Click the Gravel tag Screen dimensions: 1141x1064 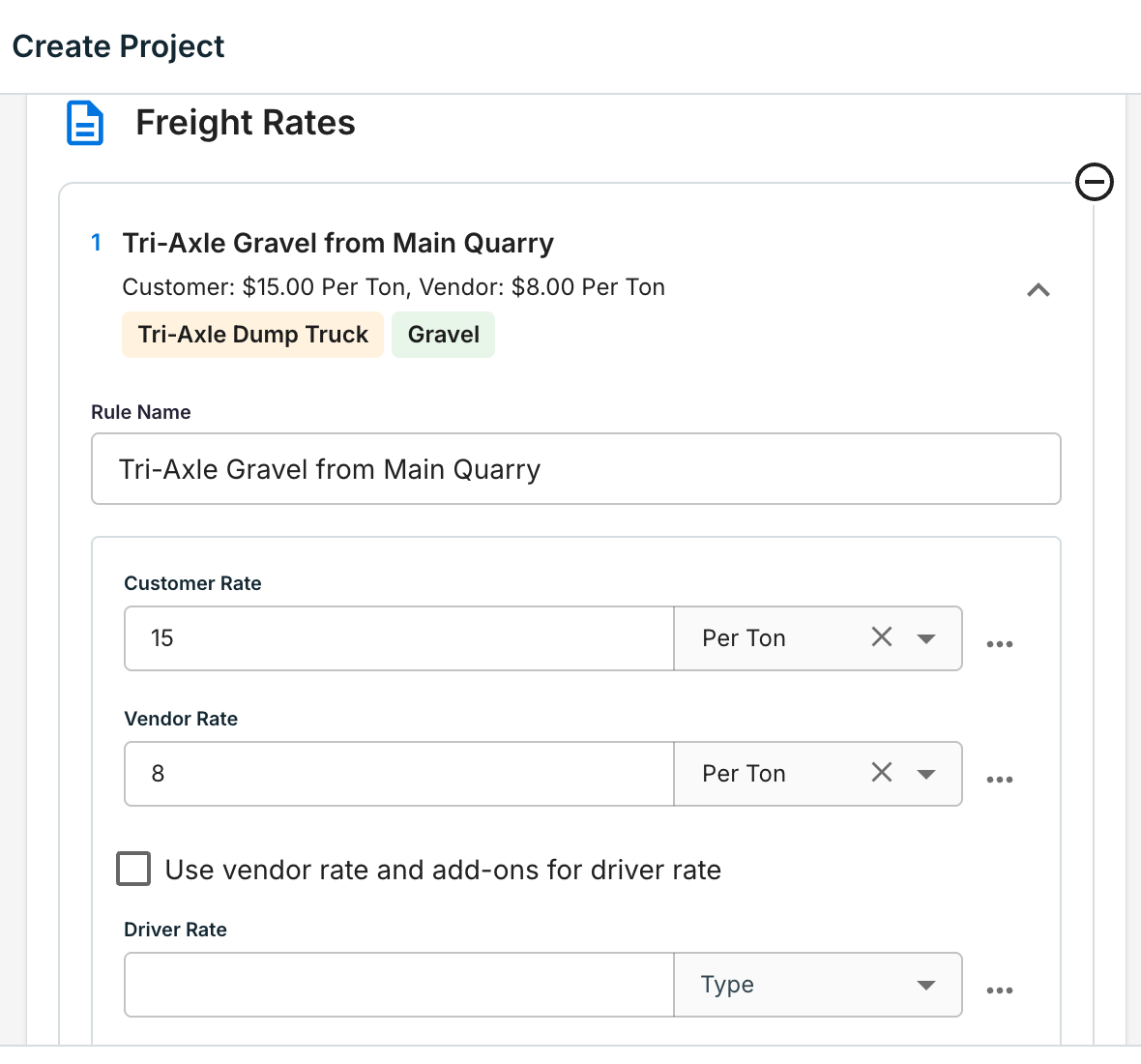(x=443, y=335)
